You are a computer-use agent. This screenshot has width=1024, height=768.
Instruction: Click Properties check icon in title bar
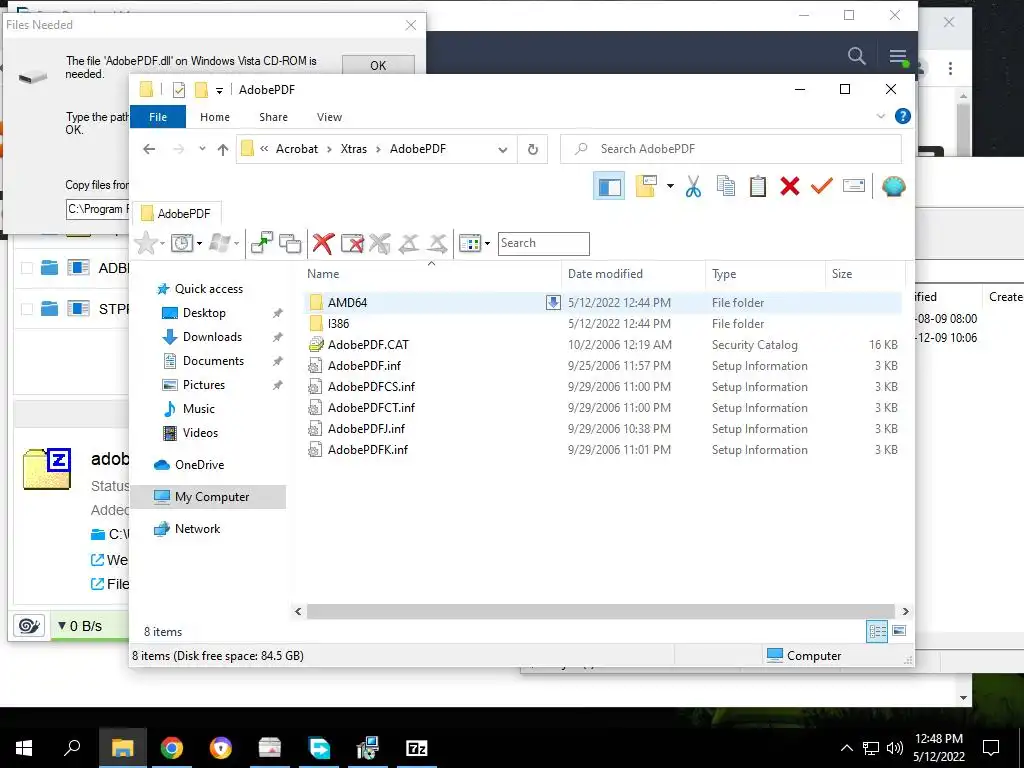pos(178,90)
